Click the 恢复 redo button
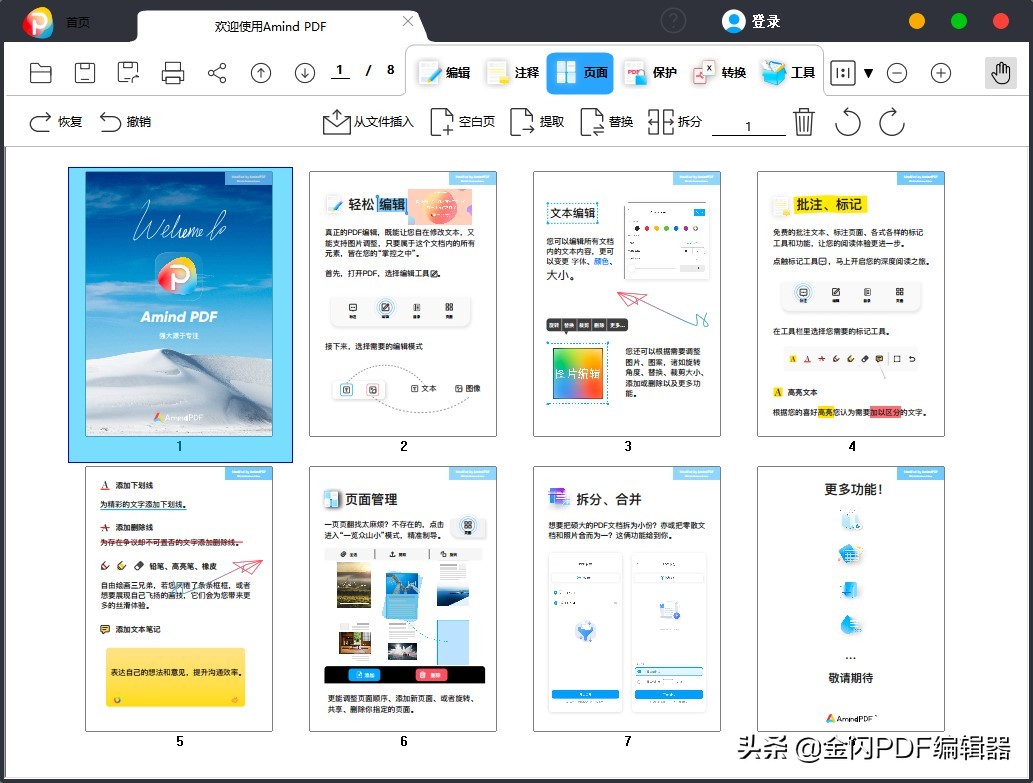 point(56,122)
